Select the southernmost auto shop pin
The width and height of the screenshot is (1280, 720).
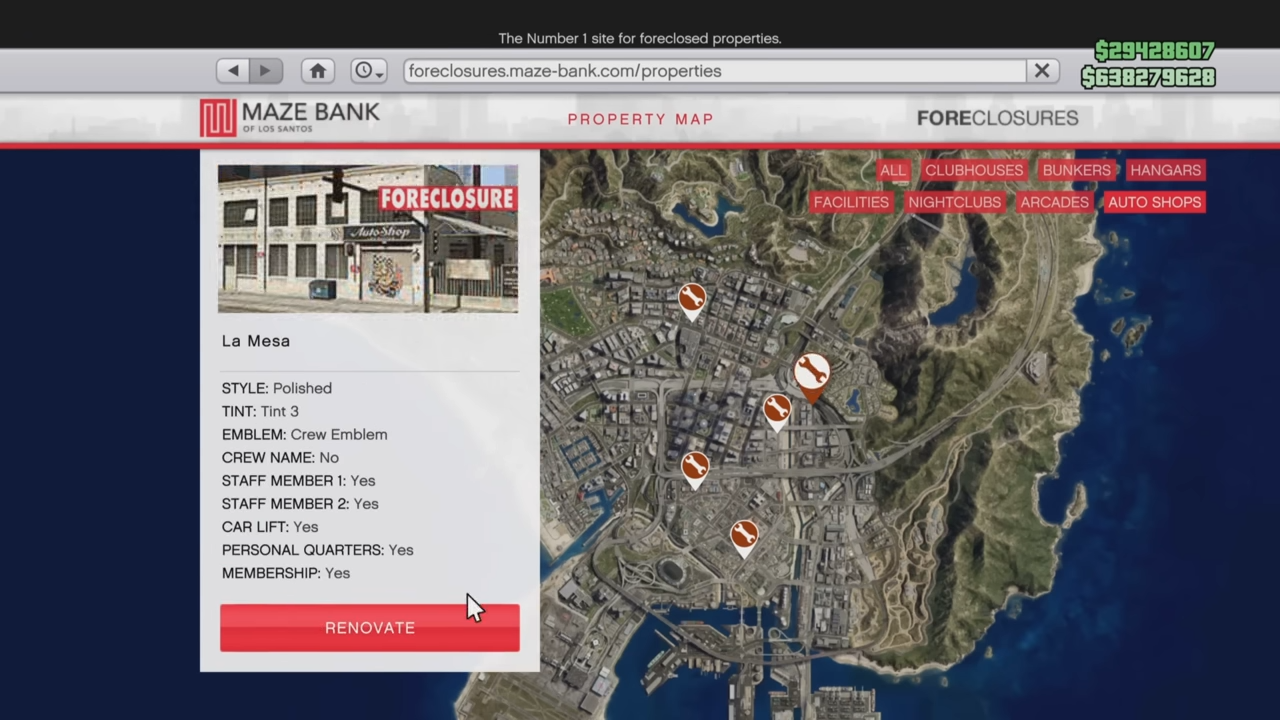click(744, 537)
